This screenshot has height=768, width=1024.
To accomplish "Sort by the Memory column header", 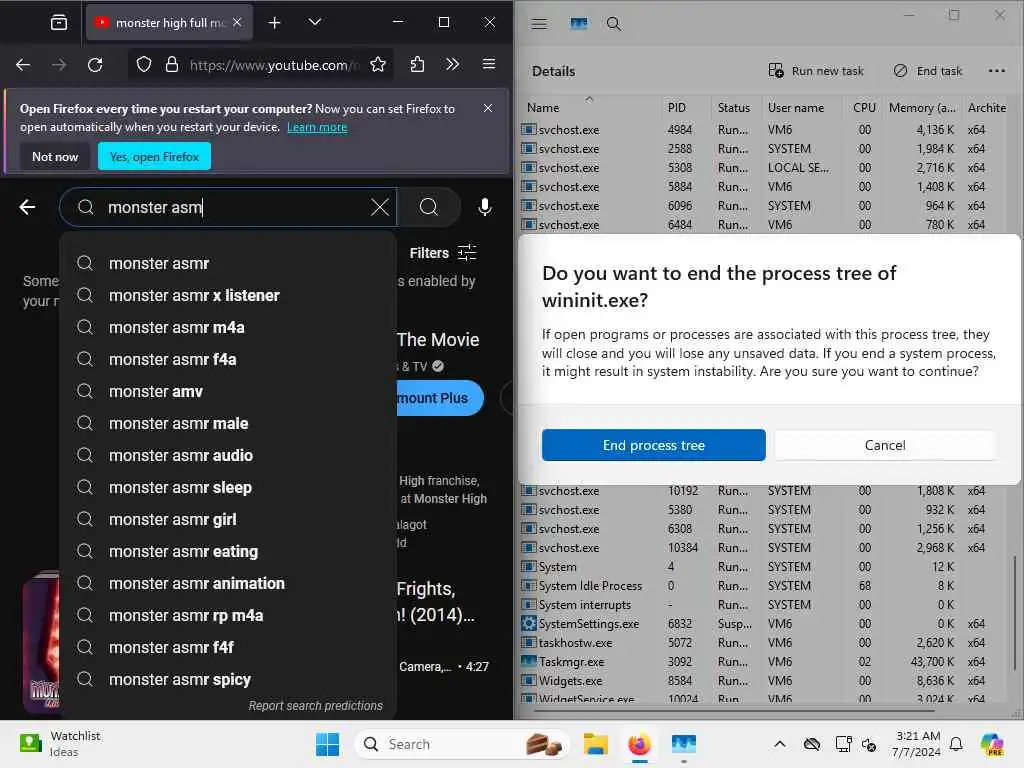I will (921, 108).
